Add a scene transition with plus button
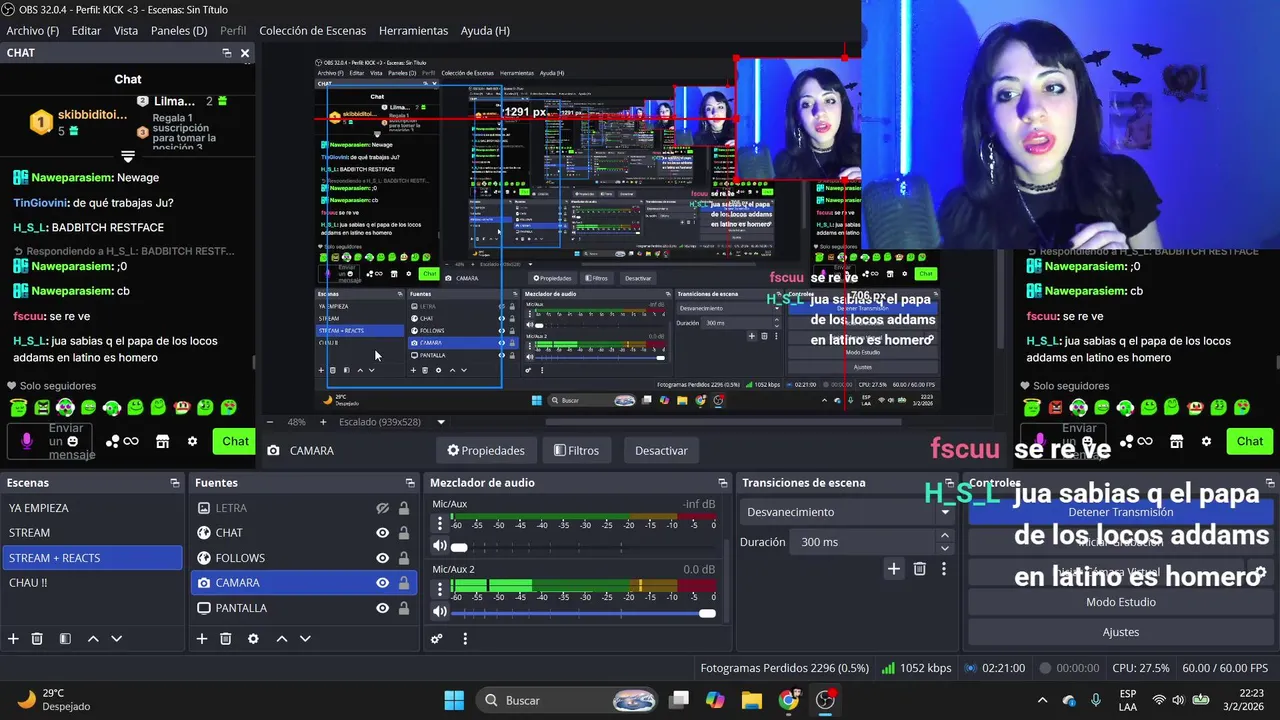The image size is (1280, 720). (x=894, y=569)
